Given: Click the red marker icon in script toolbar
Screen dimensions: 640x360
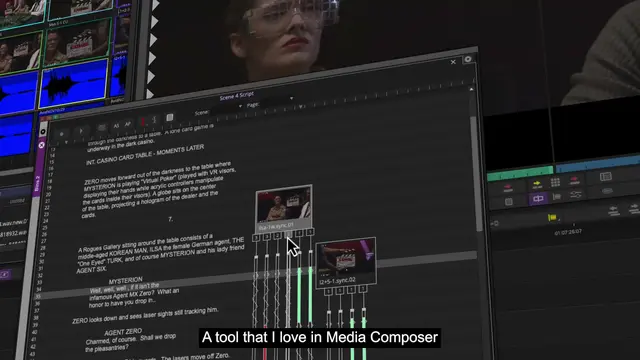Looking at the screenshot, I should (x=143, y=122).
